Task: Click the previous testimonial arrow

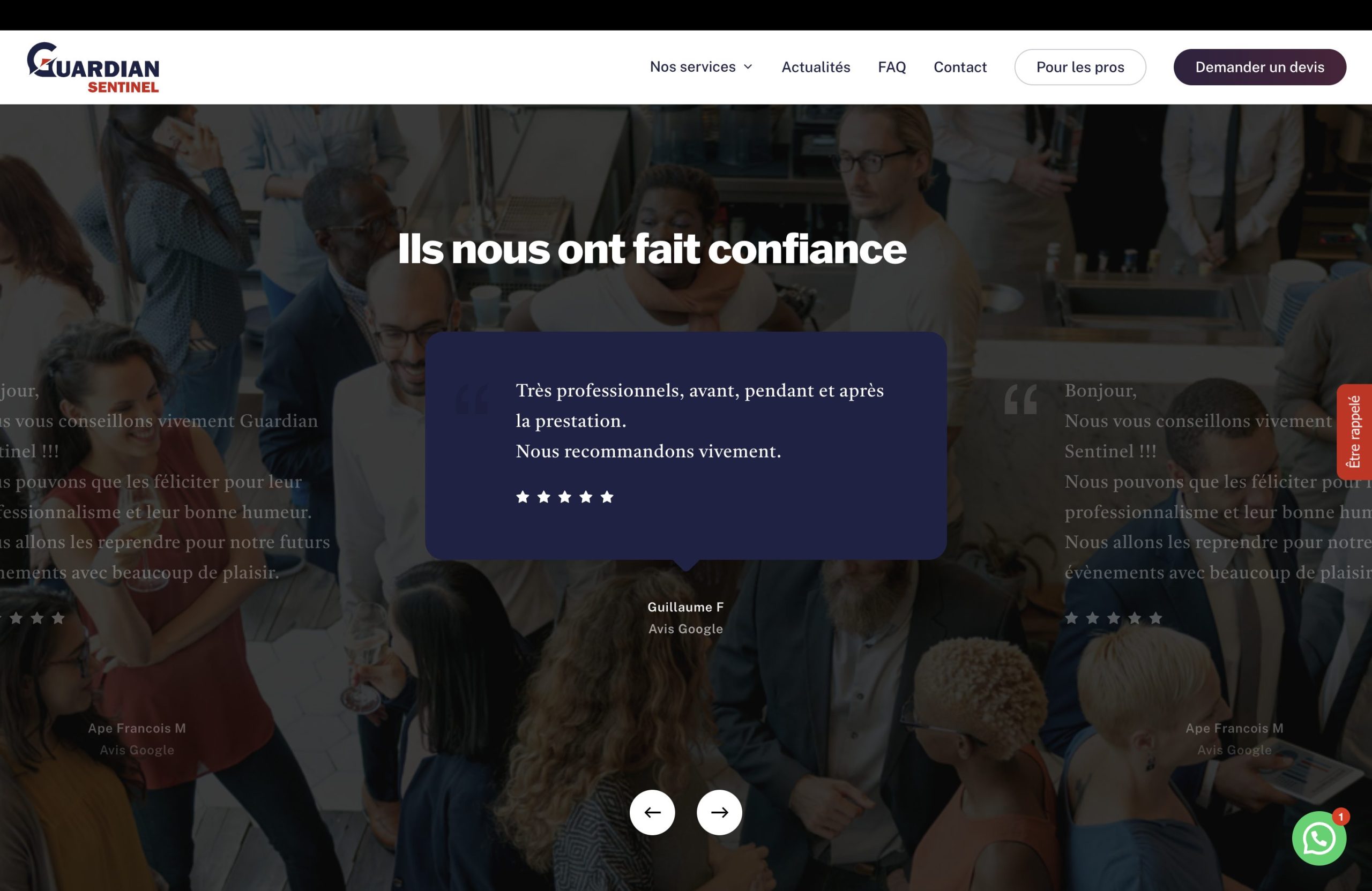Action: click(x=652, y=812)
